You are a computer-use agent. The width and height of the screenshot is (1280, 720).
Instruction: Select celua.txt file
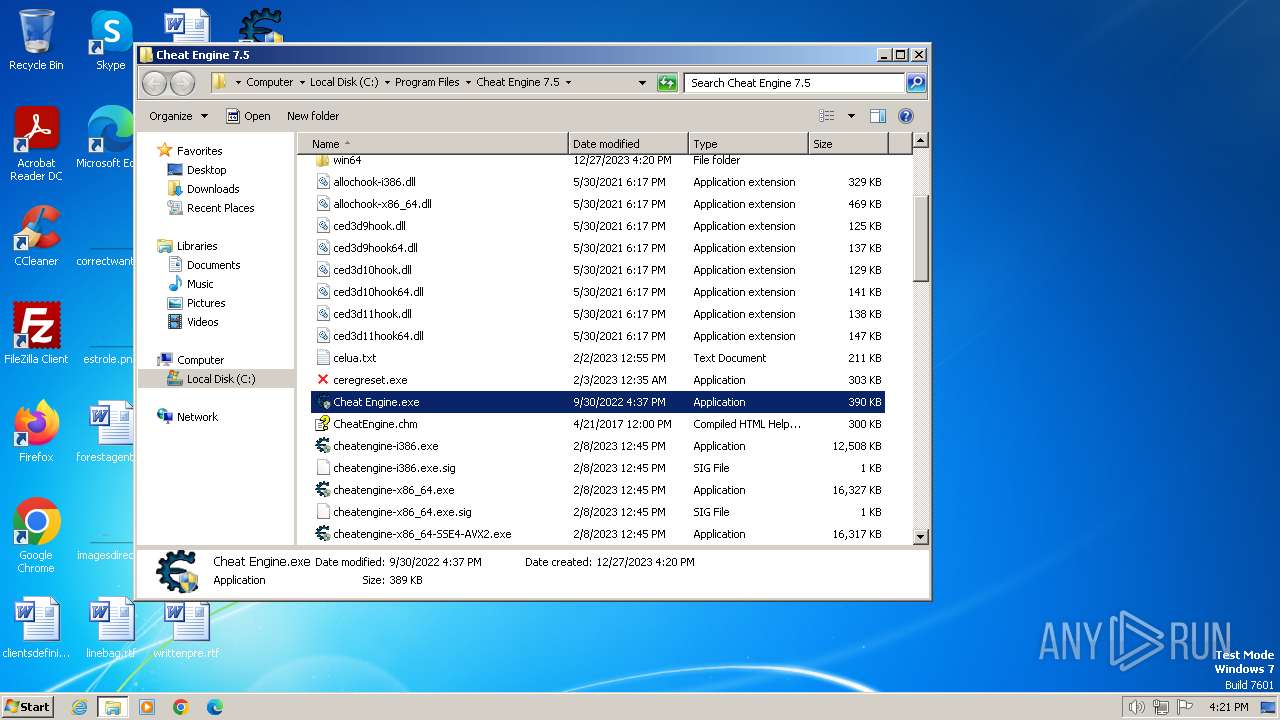[x=355, y=358]
